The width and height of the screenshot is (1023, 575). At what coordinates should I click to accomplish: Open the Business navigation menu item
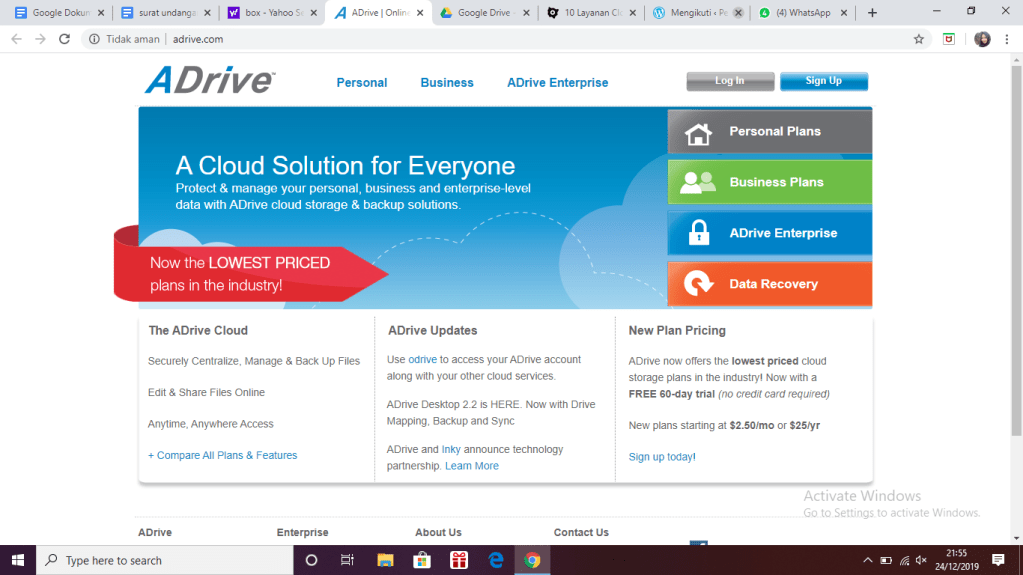point(447,82)
